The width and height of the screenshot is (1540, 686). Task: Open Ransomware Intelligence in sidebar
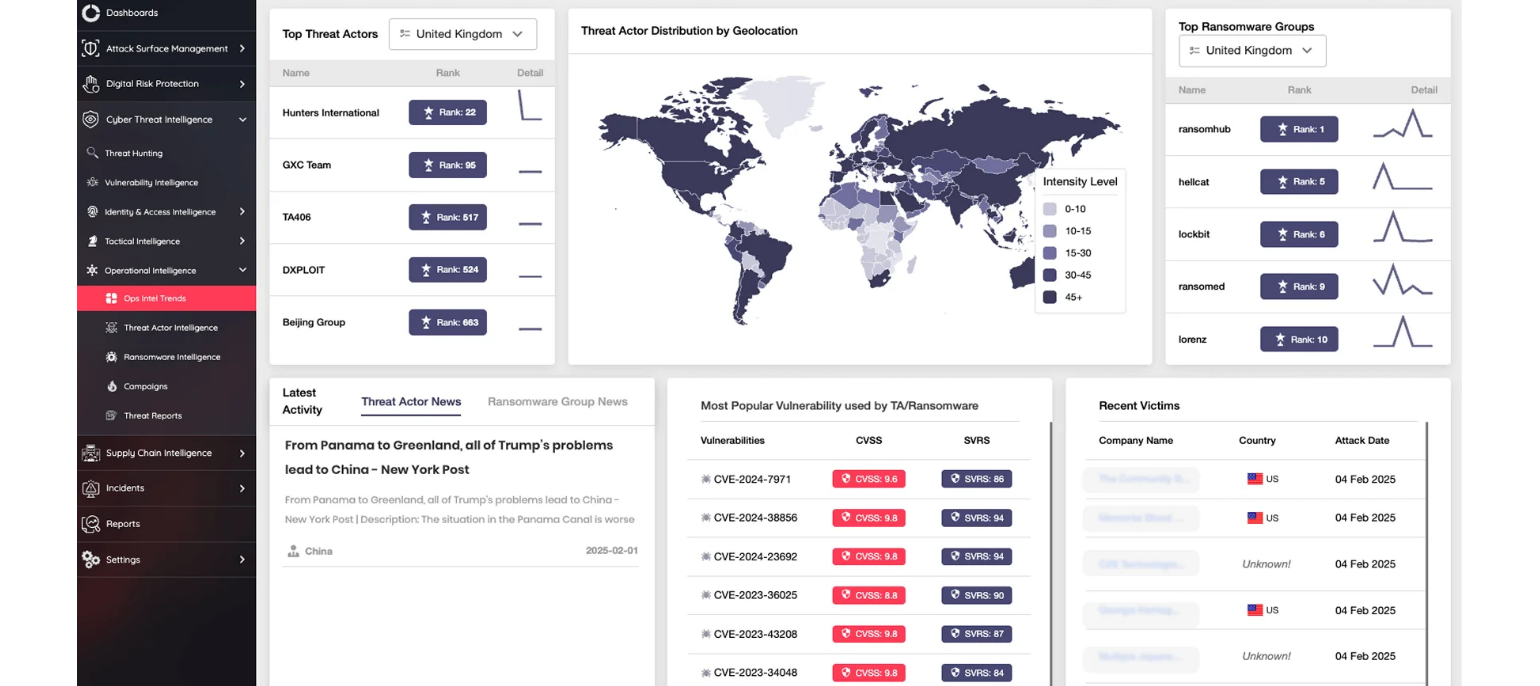171,357
